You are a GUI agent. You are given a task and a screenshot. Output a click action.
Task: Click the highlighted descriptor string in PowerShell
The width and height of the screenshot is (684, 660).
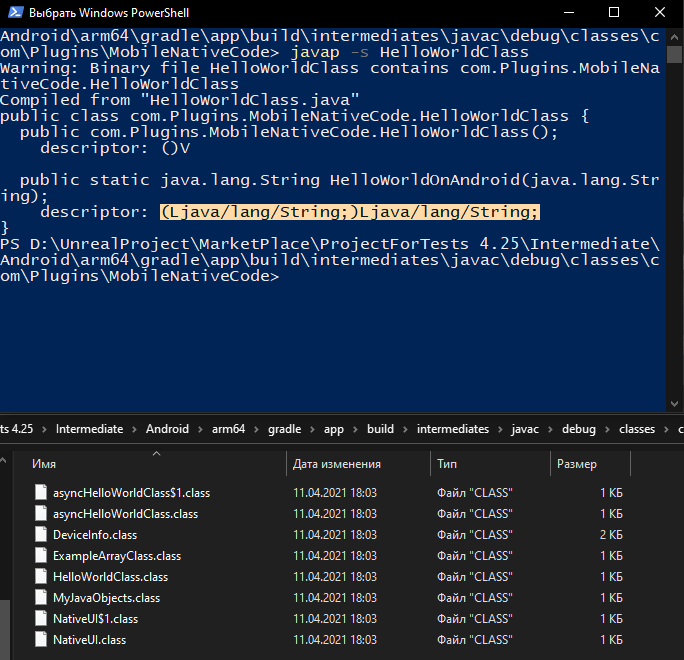350,212
